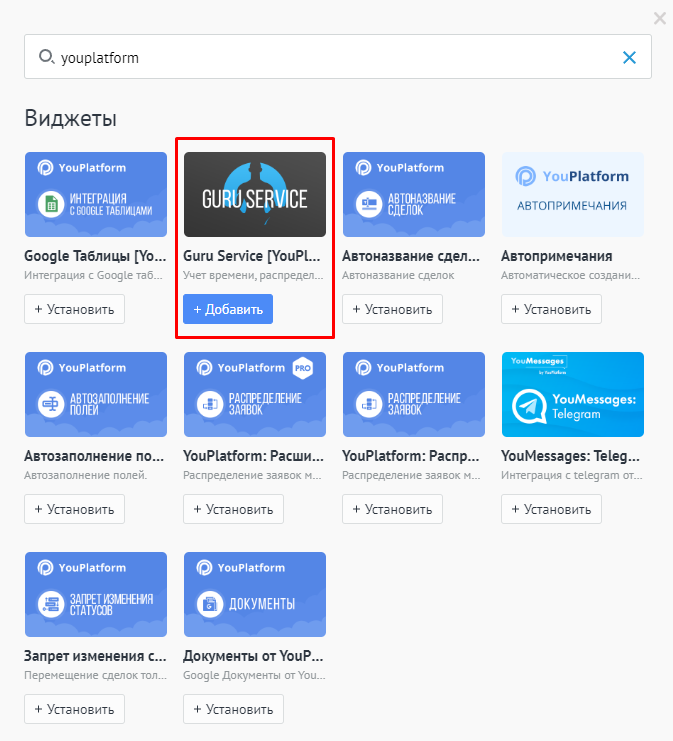
Task: Click the YouMessages: Teleg... title
Action: [x=570, y=456]
